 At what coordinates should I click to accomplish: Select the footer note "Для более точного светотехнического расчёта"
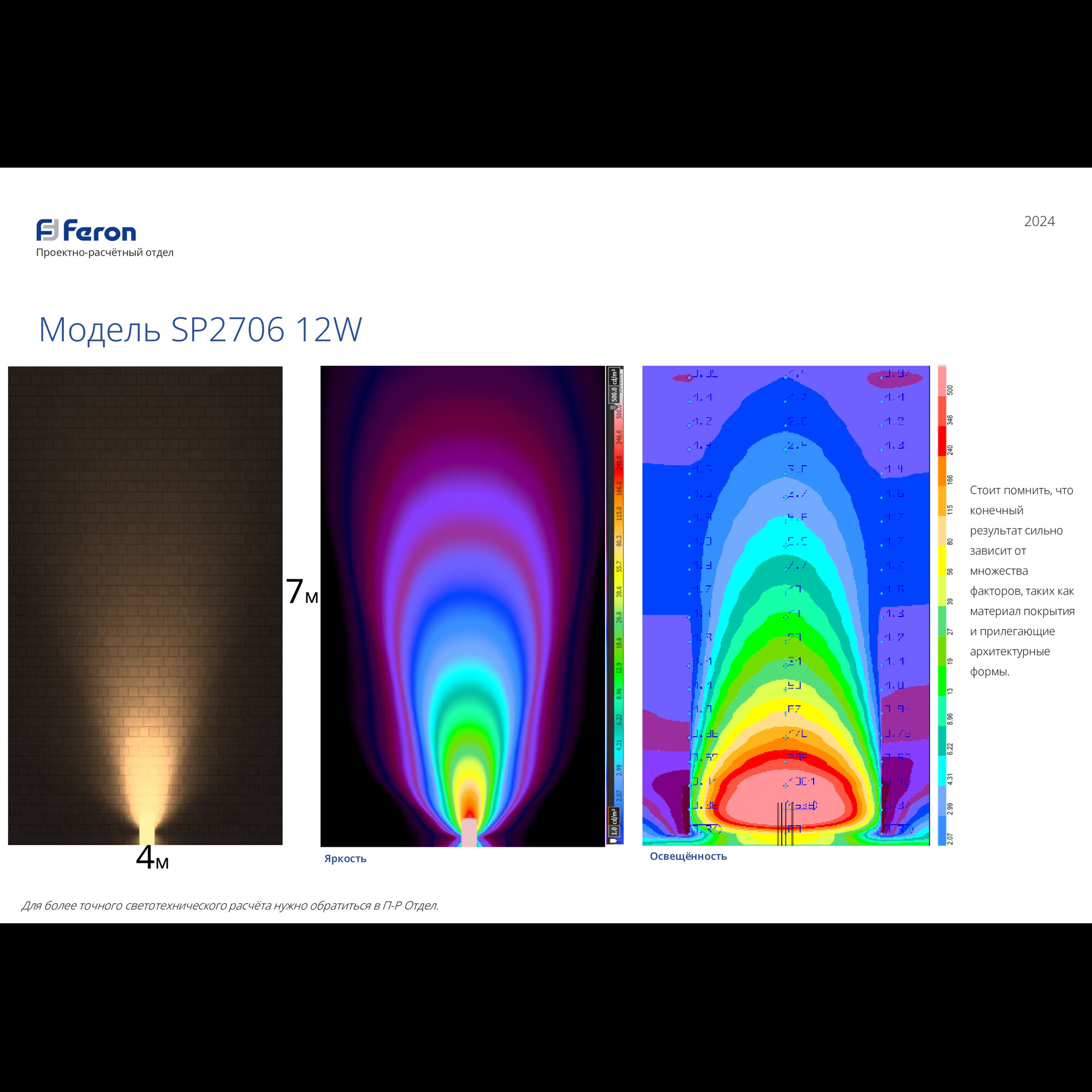[x=230, y=905]
